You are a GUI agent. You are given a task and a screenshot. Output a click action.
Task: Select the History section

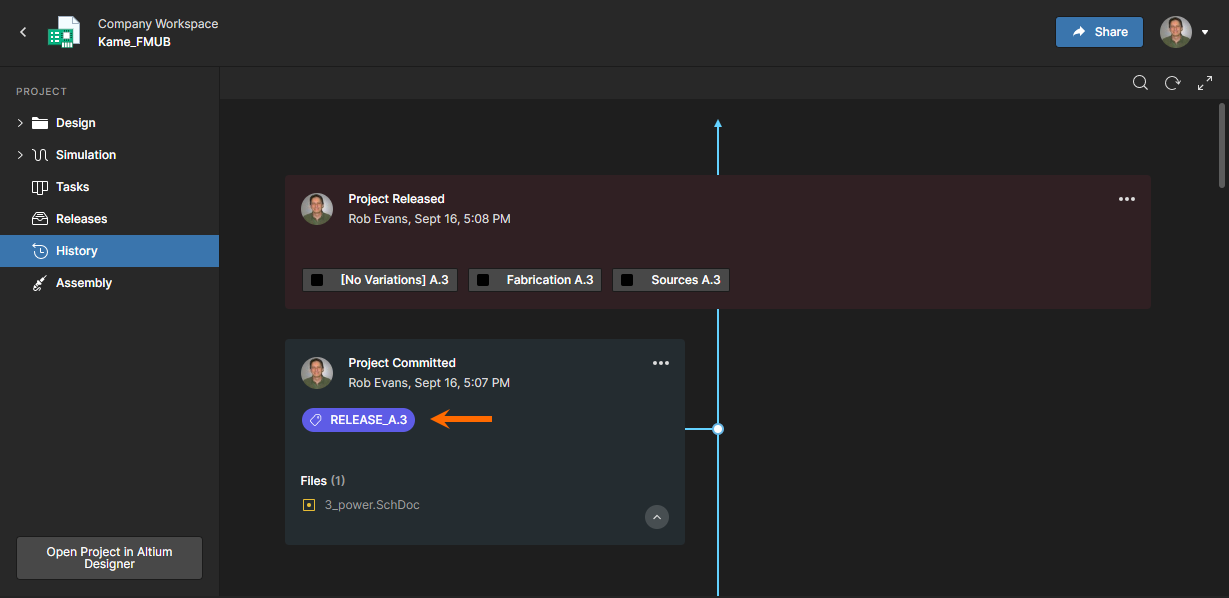(x=109, y=251)
